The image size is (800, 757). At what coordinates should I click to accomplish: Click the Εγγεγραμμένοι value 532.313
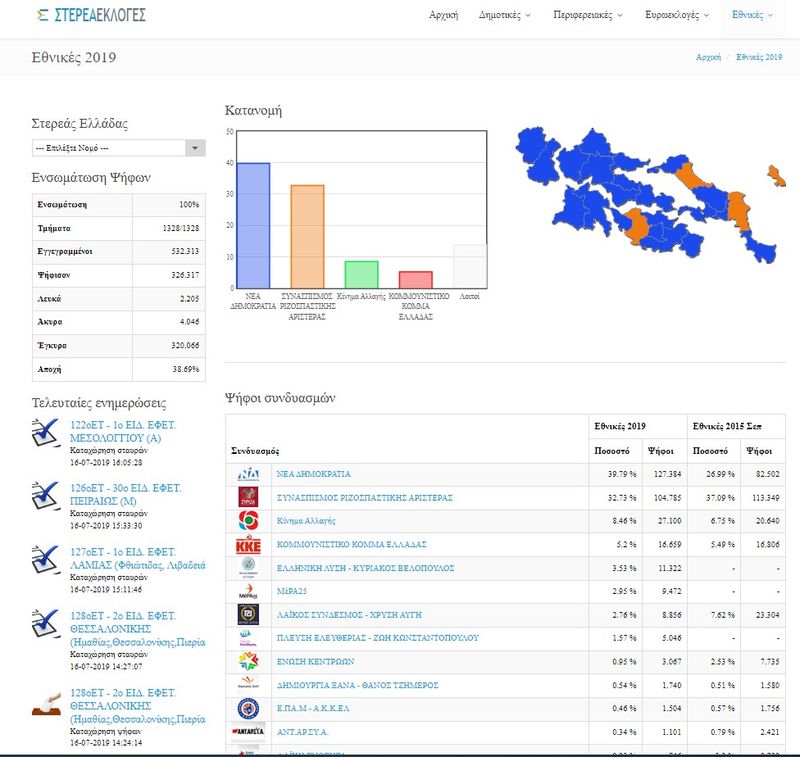(x=185, y=251)
